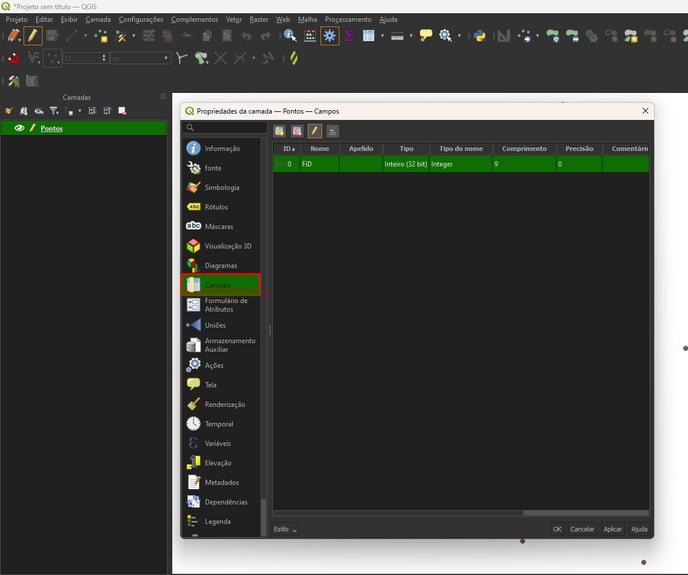Click the gear-with-cursor Run Feature Action icon
The width and height of the screenshot is (688, 575).
point(445,36)
